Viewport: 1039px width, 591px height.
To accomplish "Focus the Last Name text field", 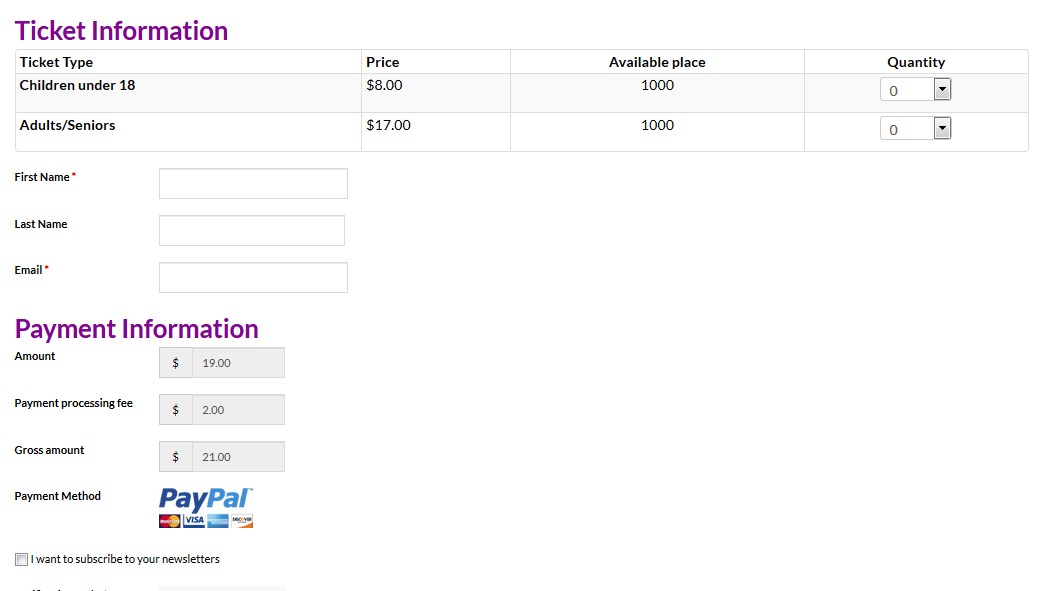I will pyautogui.click(x=252, y=231).
